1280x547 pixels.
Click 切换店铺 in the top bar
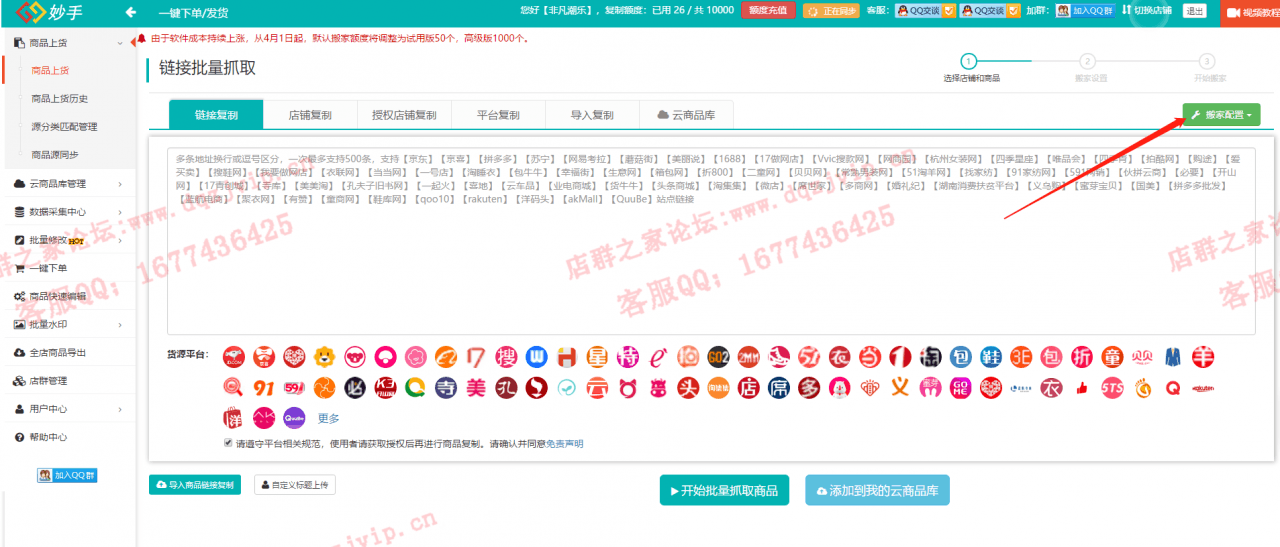[x=1146, y=11]
